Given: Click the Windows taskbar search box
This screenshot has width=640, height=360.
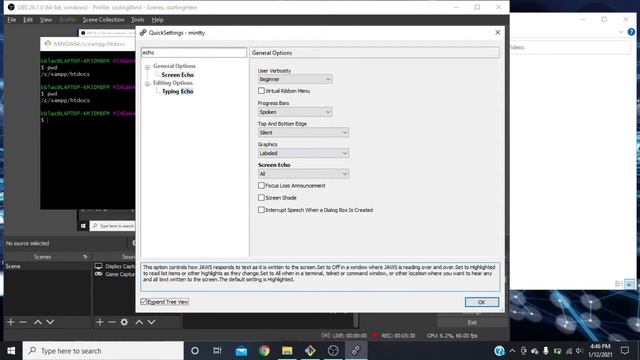Looking at the screenshot, I should 103,351.
